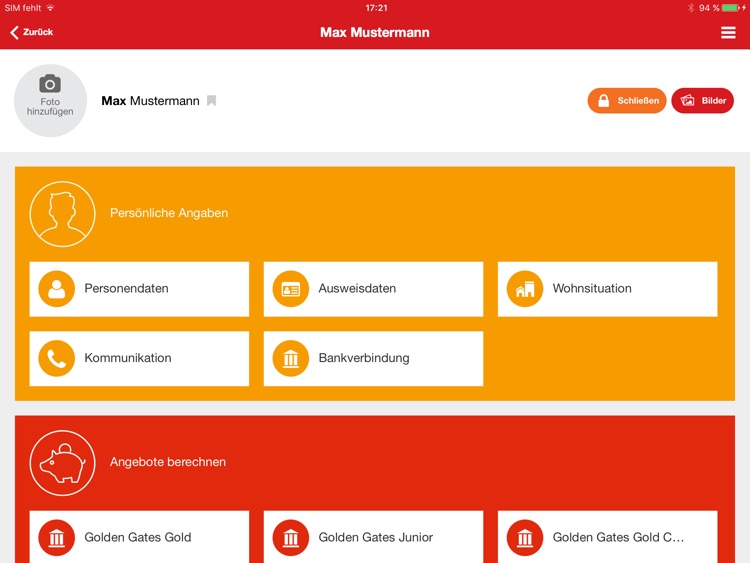Click the Max Mustermann title in the red header

(375, 33)
